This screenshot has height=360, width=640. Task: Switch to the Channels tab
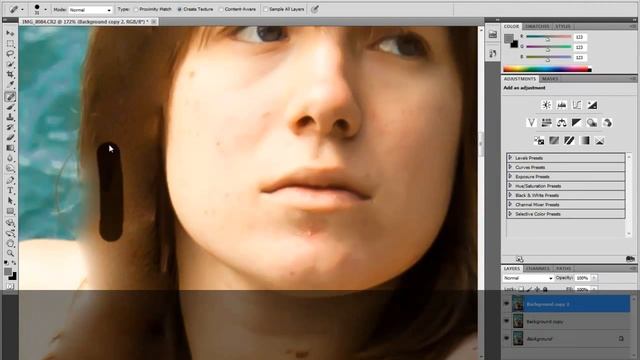(x=538, y=269)
